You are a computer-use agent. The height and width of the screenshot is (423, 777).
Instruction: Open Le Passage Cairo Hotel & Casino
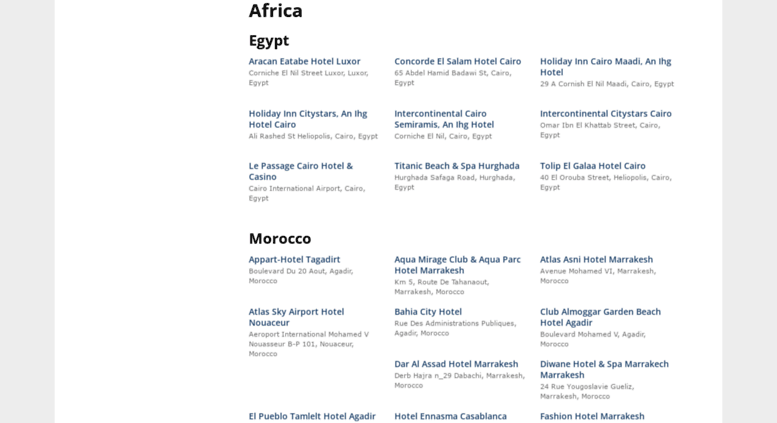point(301,171)
